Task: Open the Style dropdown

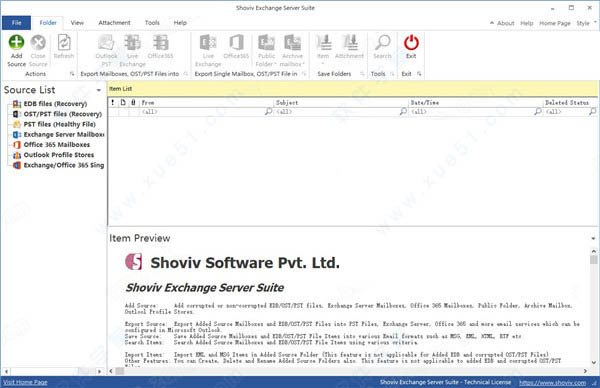Action: point(586,23)
